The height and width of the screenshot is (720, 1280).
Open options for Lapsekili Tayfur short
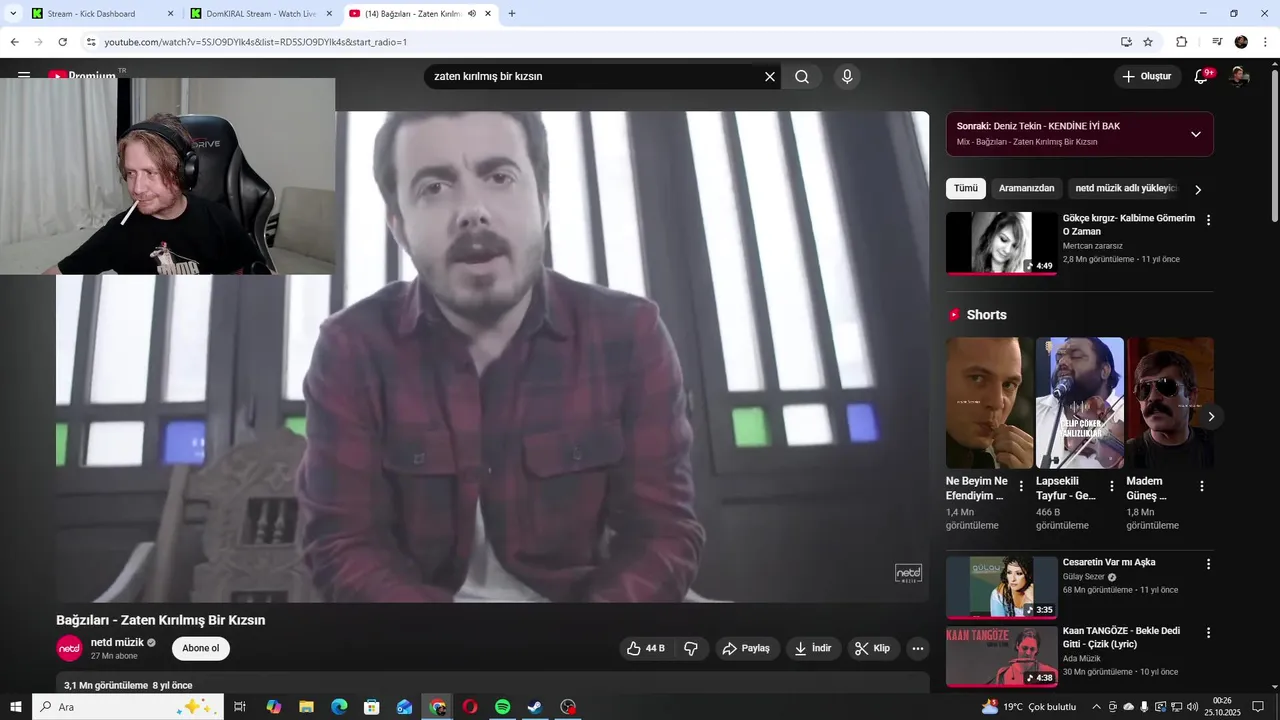(x=1111, y=486)
